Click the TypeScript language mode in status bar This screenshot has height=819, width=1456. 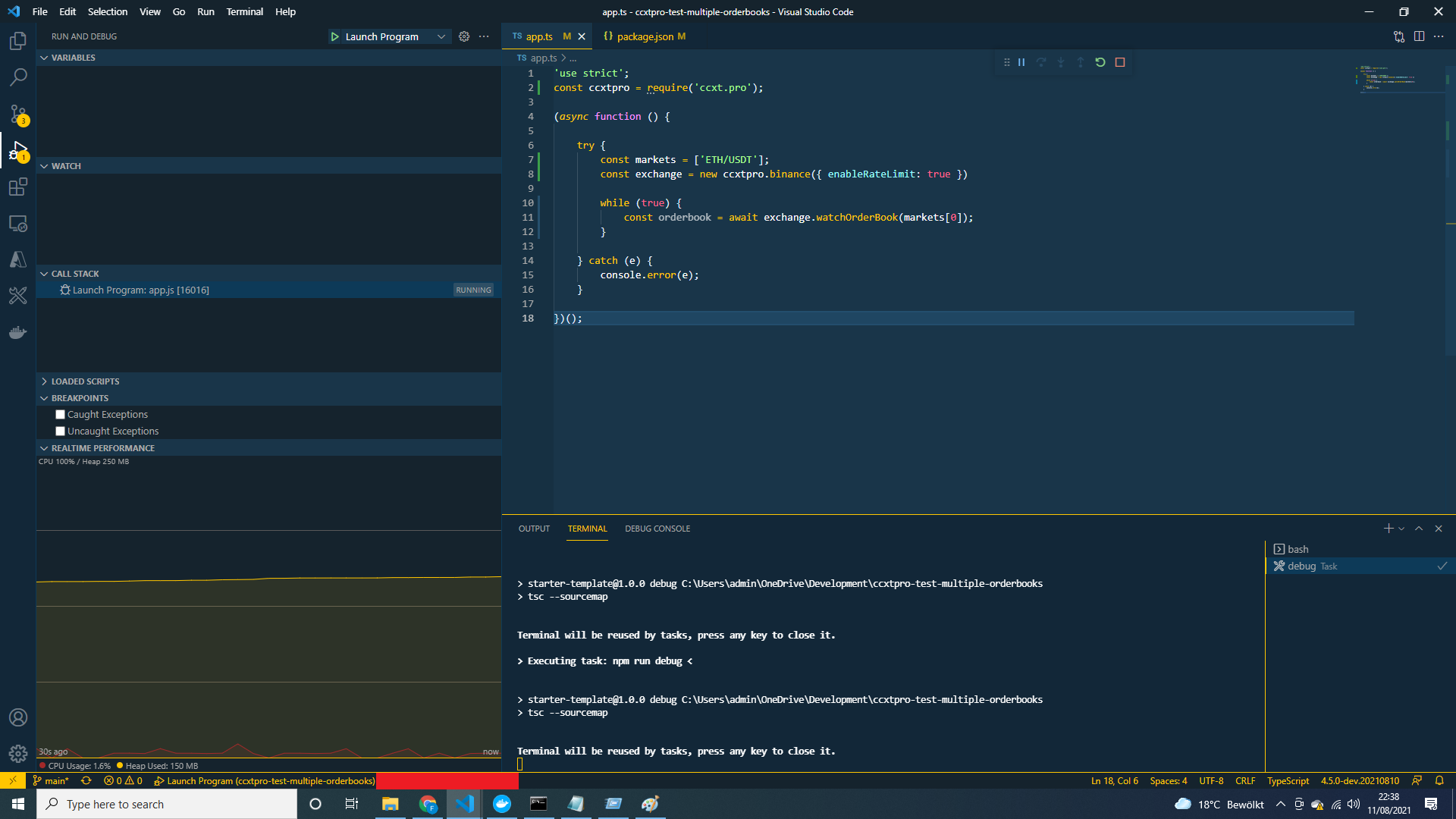tap(1287, 781)
